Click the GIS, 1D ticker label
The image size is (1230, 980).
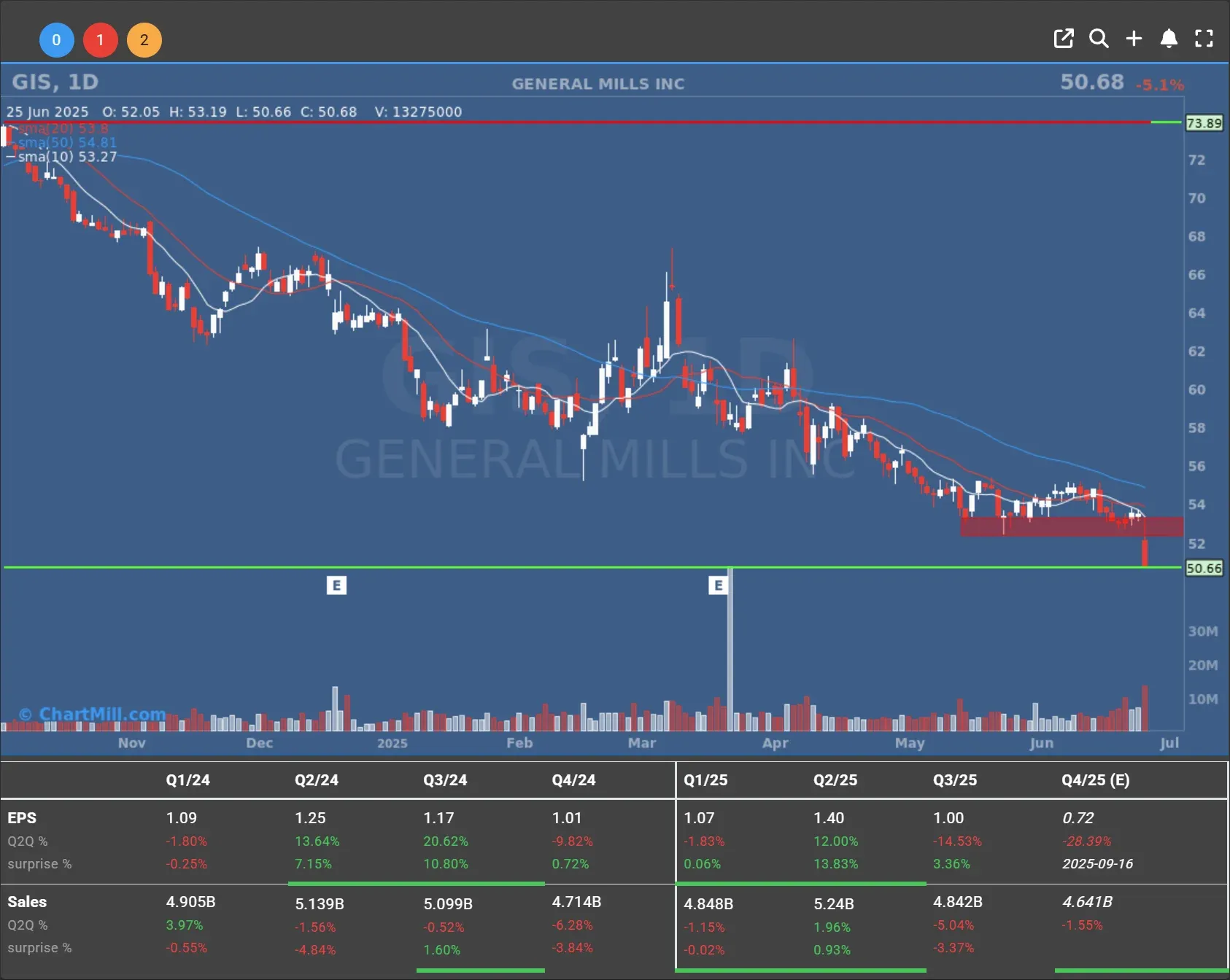tap(55, 82)
